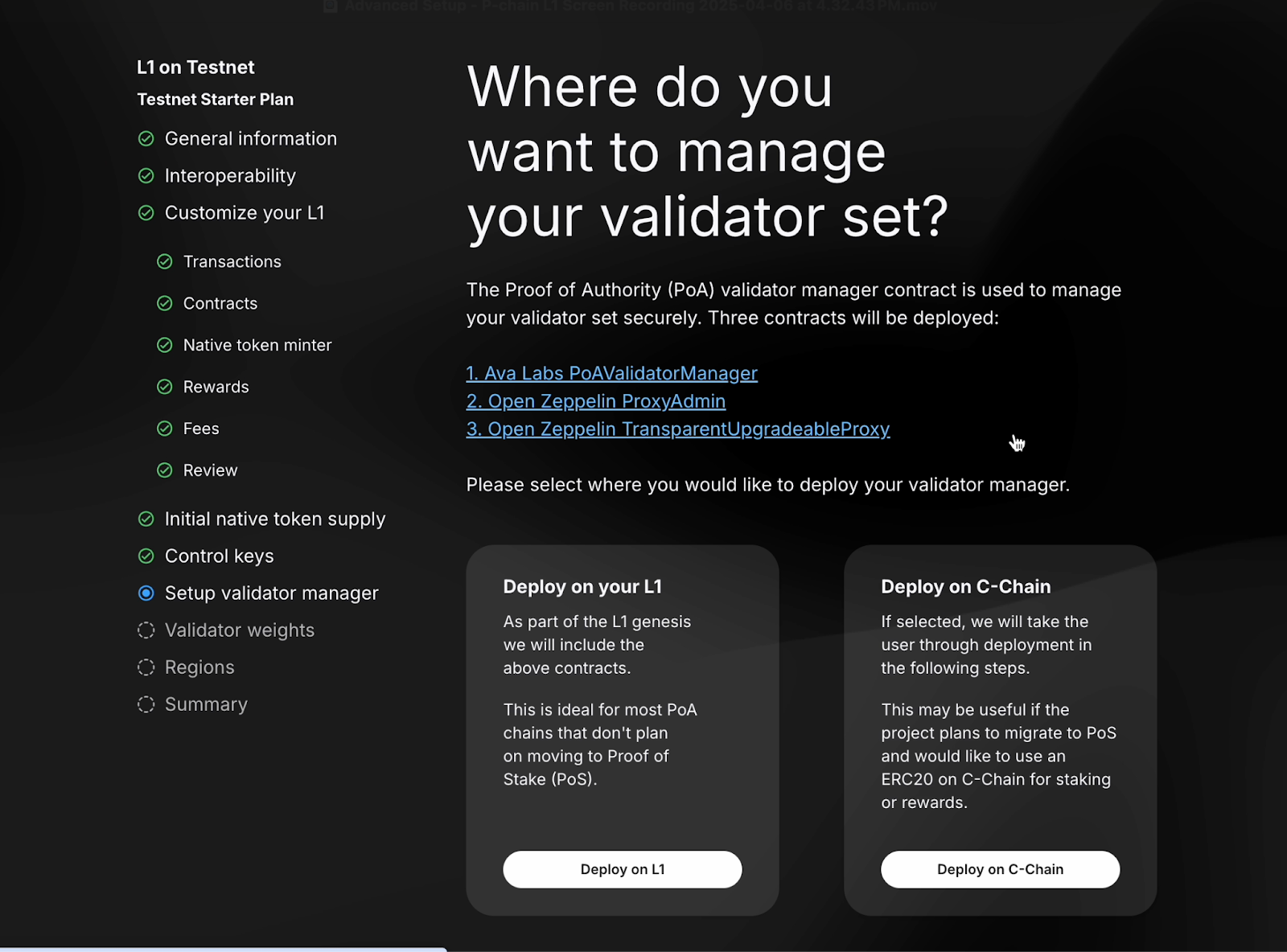
Task: Expand the Customize your L1 section
Action: click(245, 213)
